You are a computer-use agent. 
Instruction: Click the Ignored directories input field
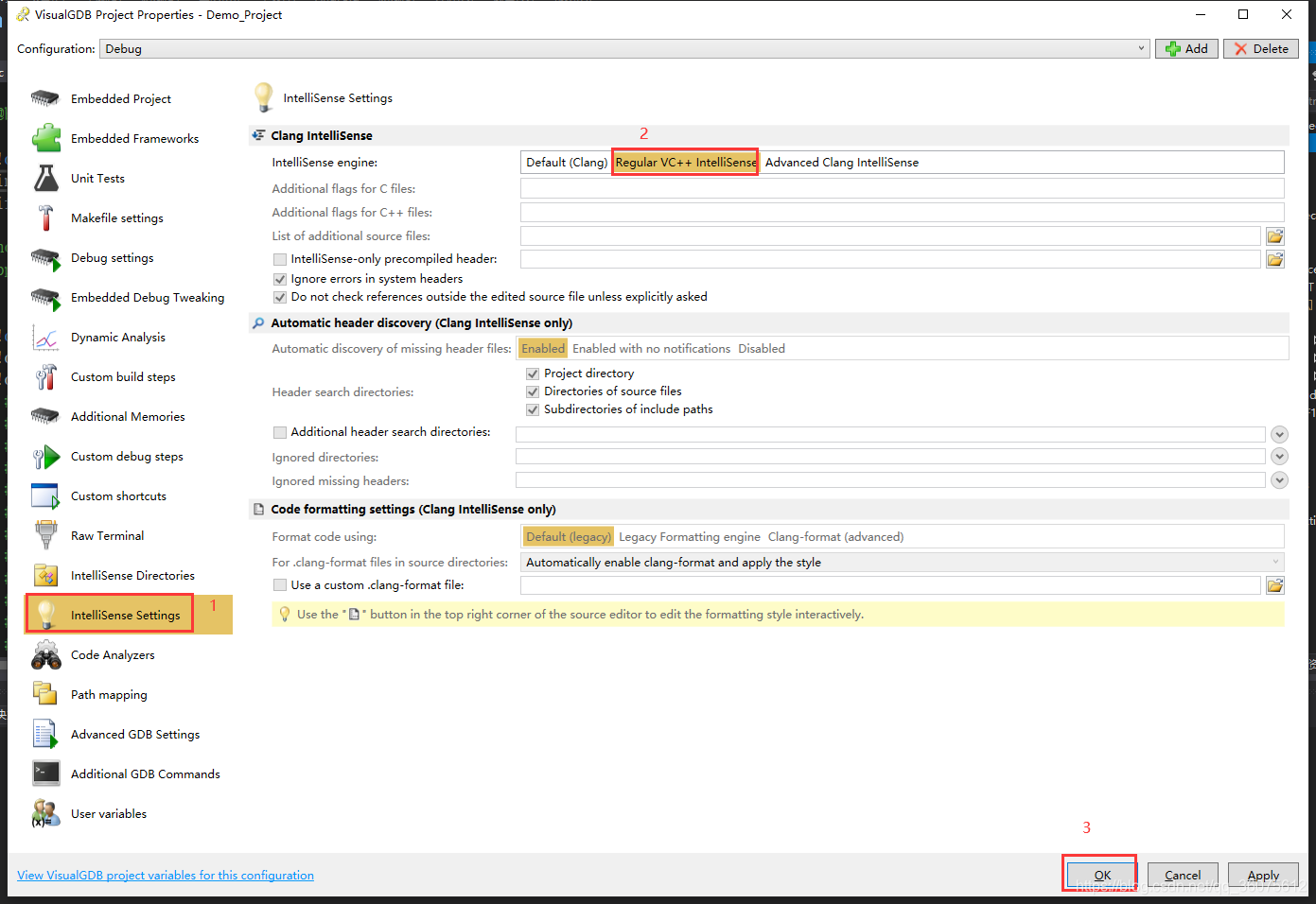[x=890, y=457]
